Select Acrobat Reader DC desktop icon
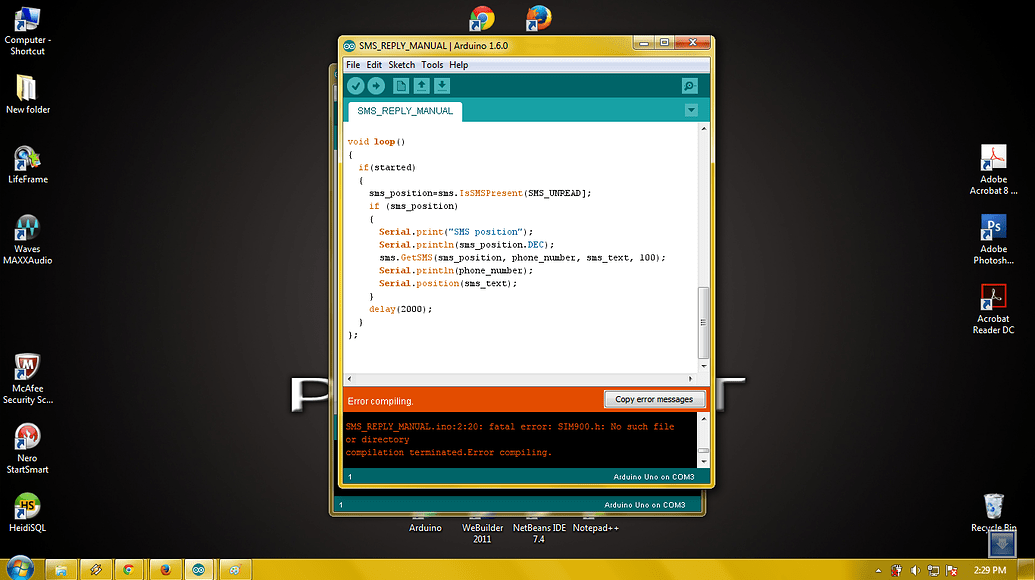1035x580 pixels. pos(993,309)
